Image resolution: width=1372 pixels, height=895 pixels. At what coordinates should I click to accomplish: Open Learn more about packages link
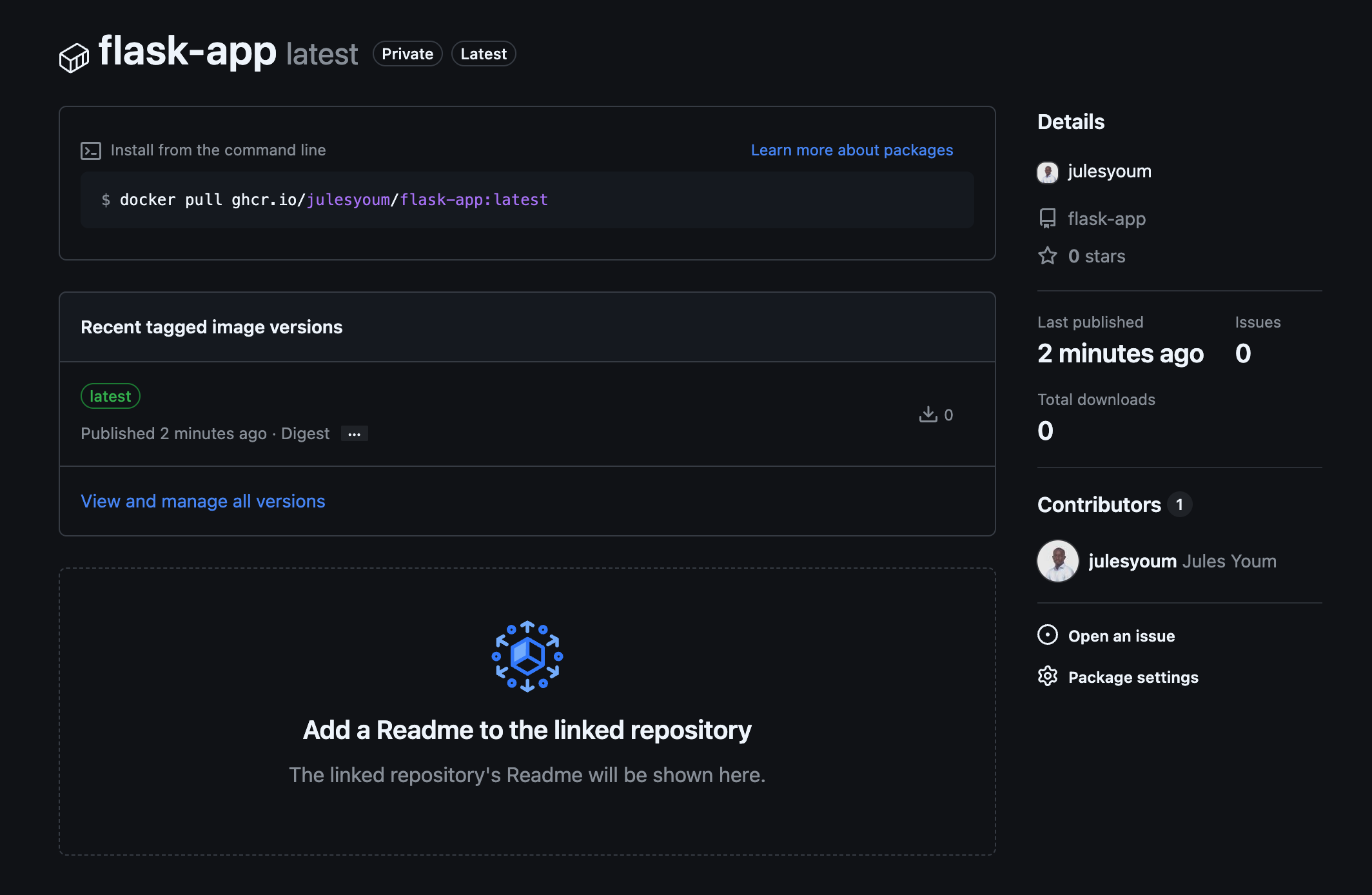coord(852,150)
